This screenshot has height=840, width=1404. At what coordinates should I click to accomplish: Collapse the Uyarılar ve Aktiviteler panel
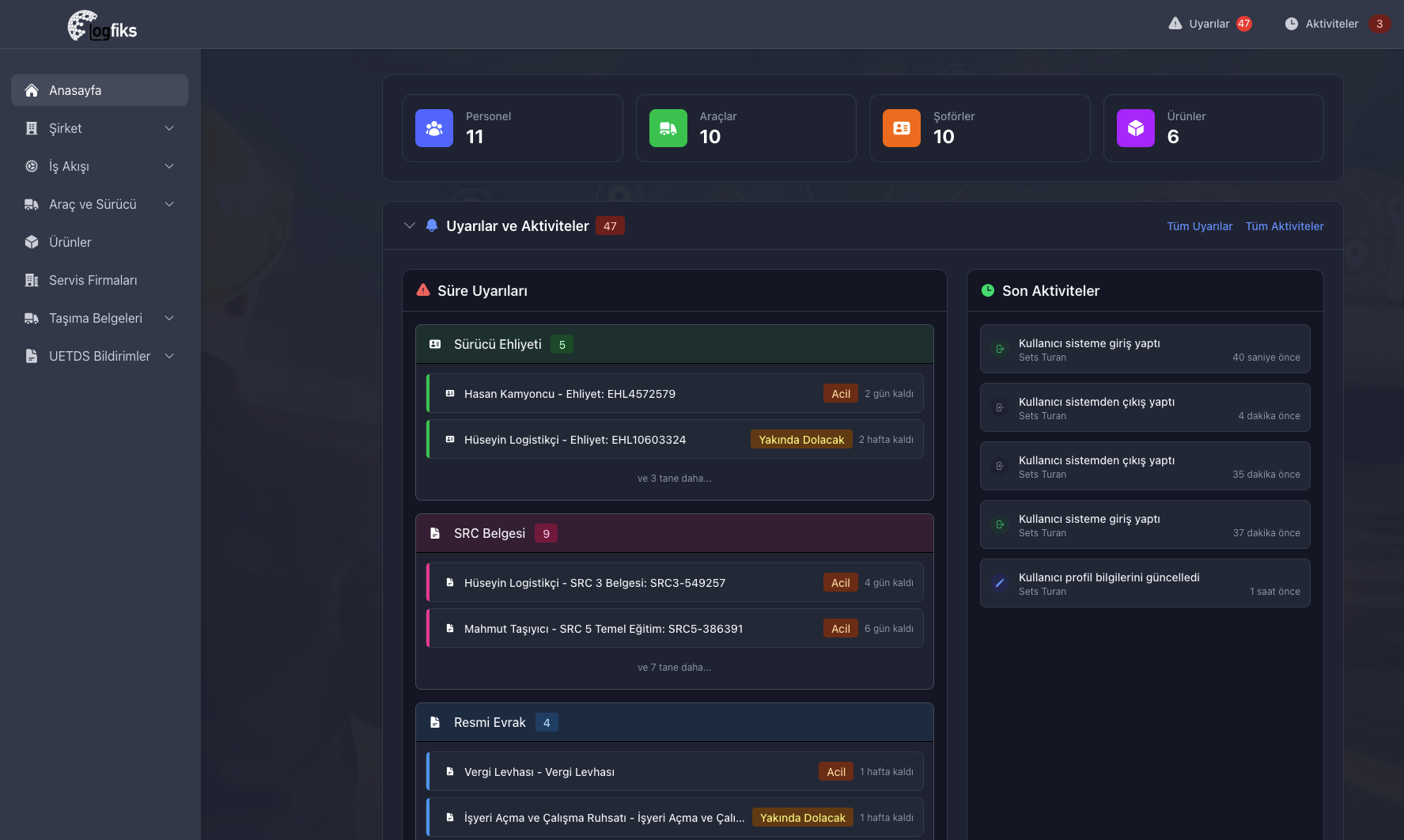coord(410,225)
